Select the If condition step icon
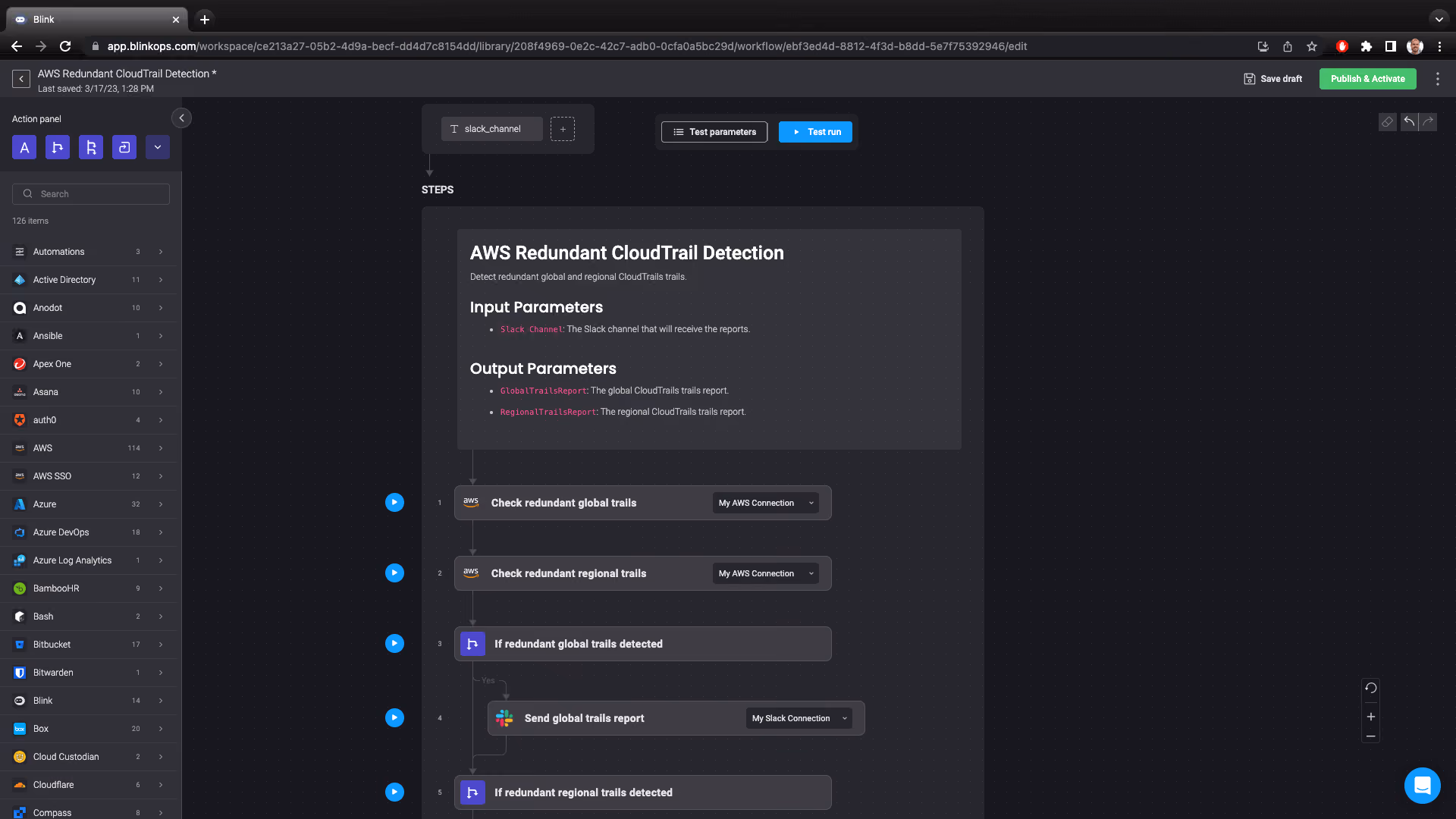The image size is (1456, 819). 58,147
